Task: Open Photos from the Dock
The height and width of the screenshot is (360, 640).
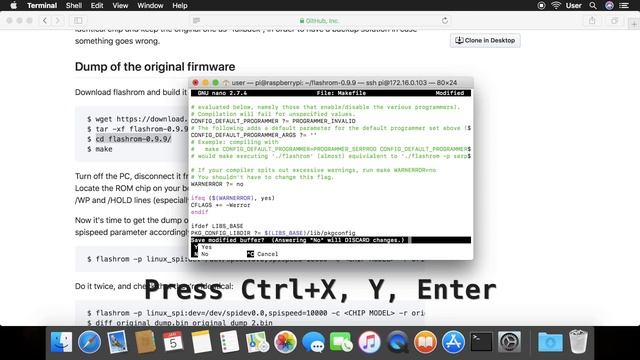Action: [285, 342]
